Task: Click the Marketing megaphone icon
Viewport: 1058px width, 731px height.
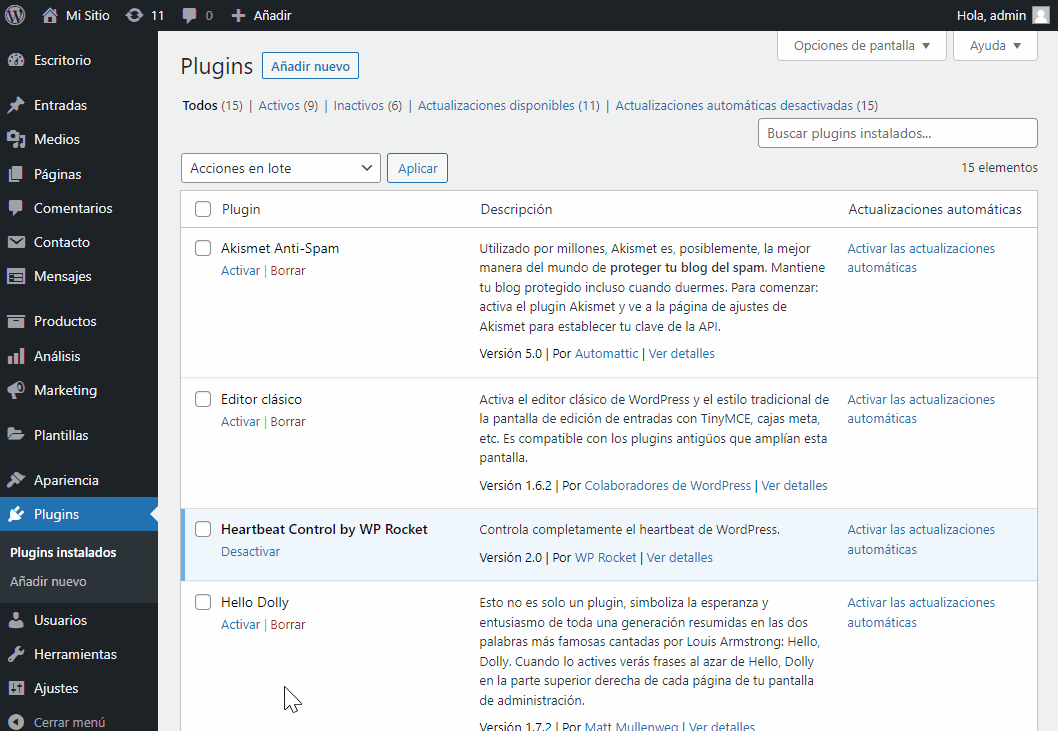Action: (16, 390)
